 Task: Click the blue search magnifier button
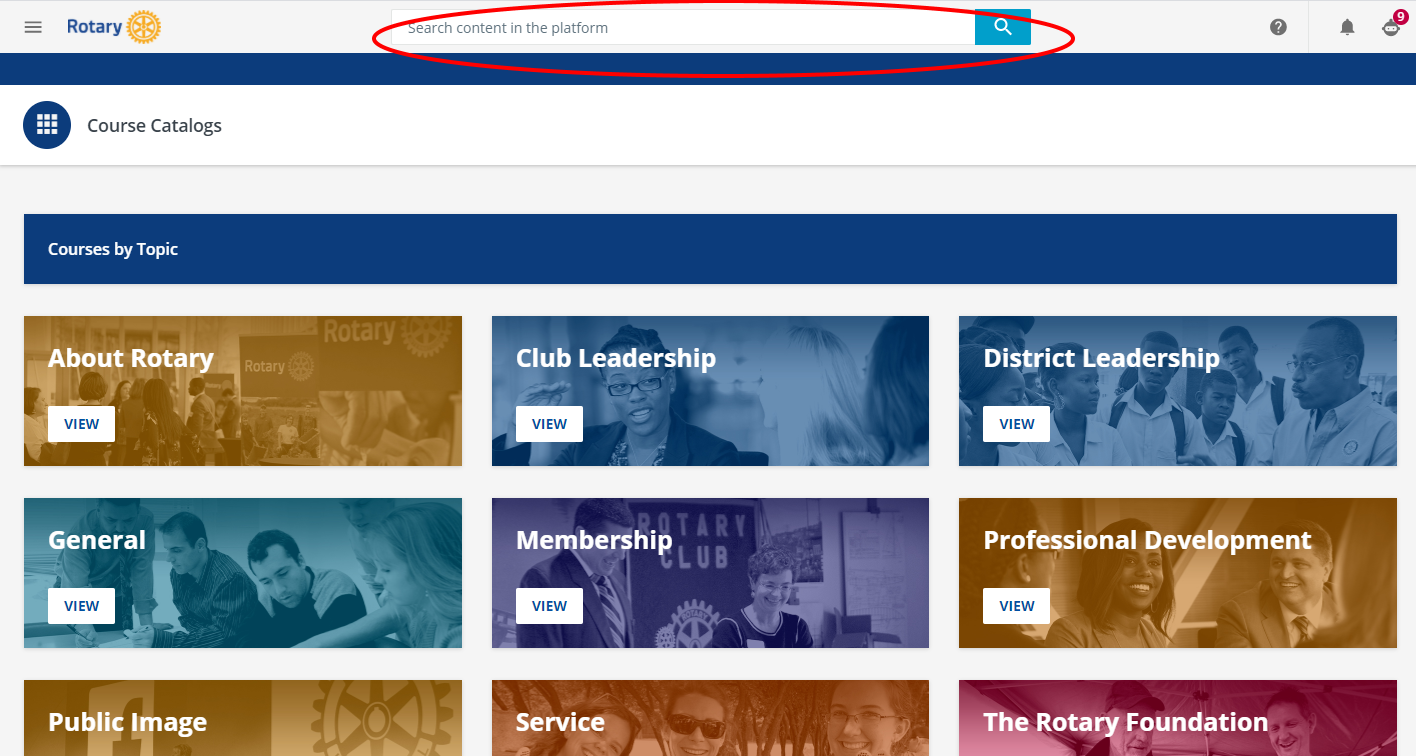tap(1003, 27)
